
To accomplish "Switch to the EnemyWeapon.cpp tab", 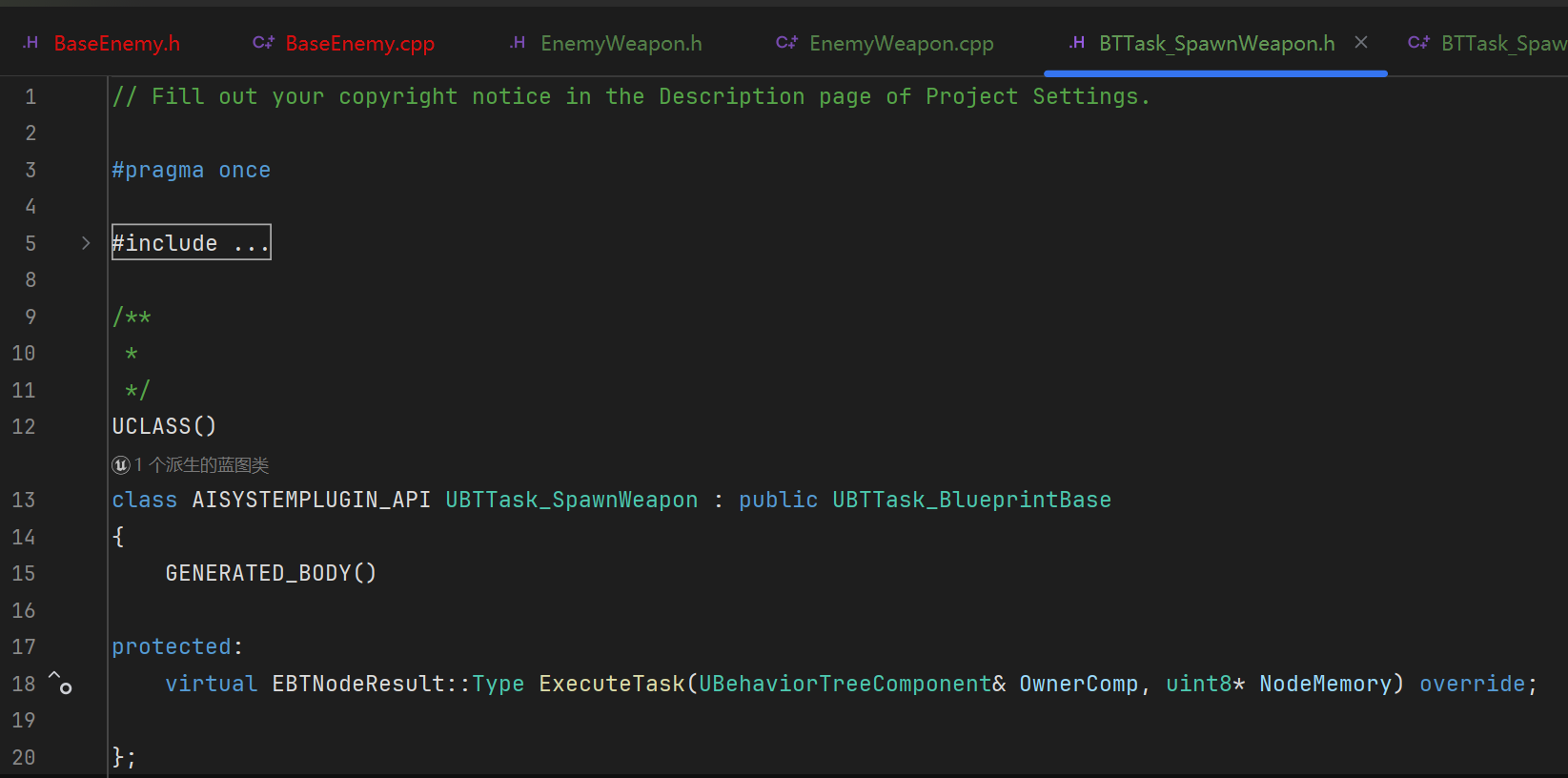I will 886,43.
